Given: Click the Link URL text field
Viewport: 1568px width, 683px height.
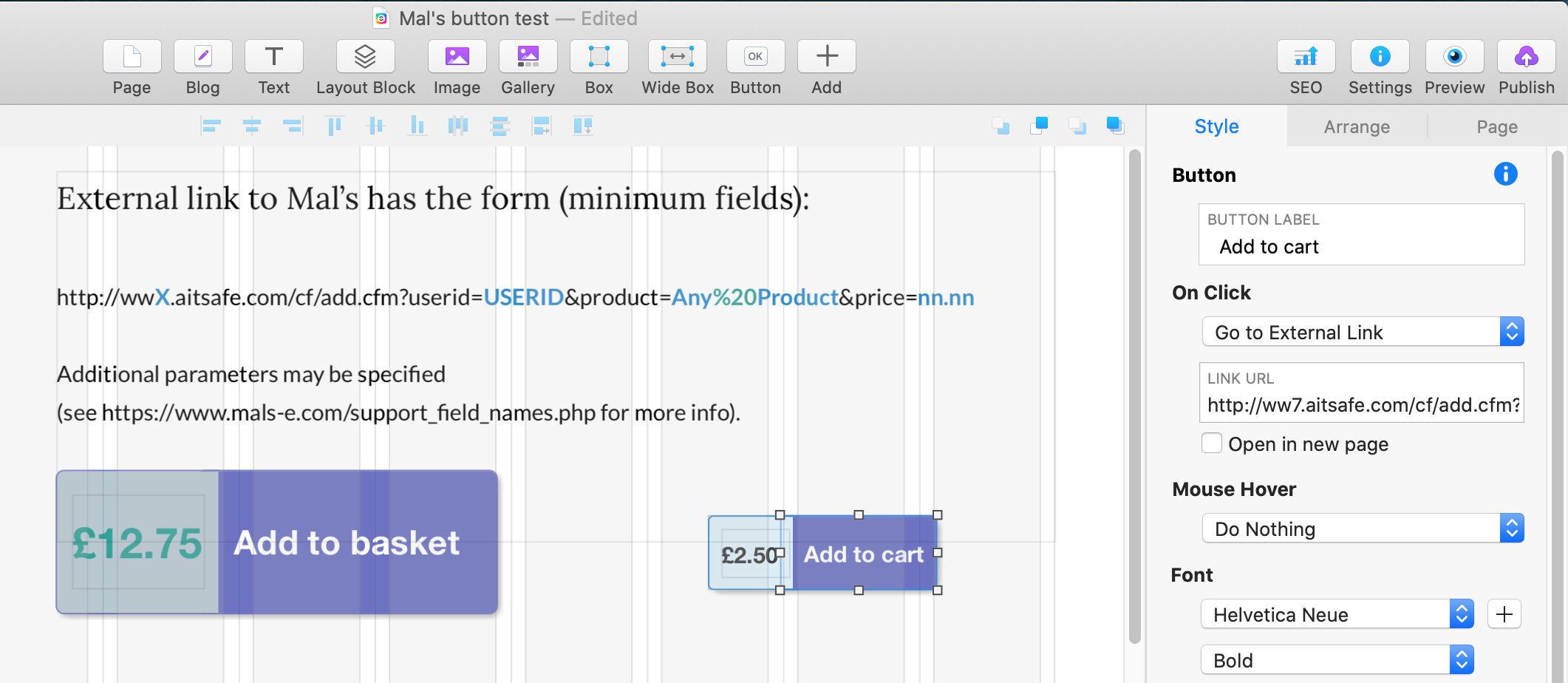Looking at the screenshot, I should pos(1362,393).
